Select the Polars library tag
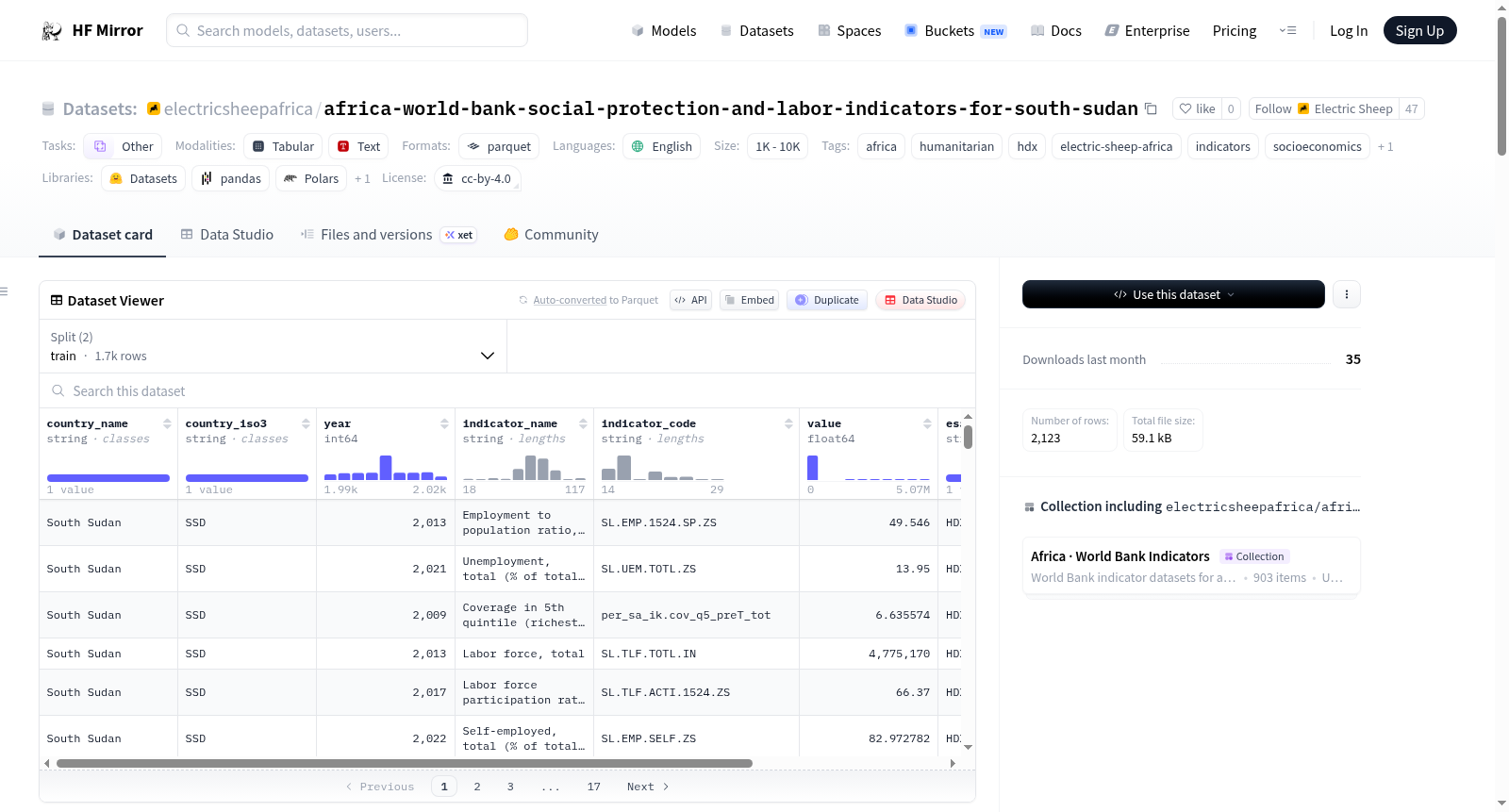Viewport: 1509px width, 812px height. [x=311, y=178]
